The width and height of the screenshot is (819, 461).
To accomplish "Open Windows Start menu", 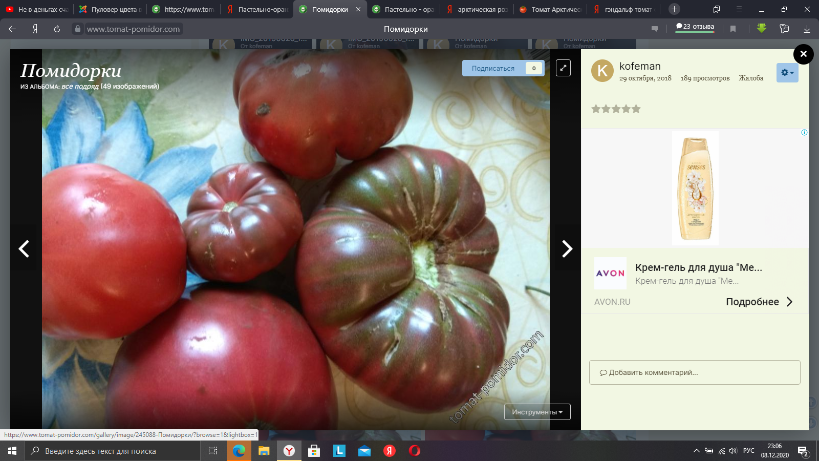I will pyautogui.click(x=11, y=452).
